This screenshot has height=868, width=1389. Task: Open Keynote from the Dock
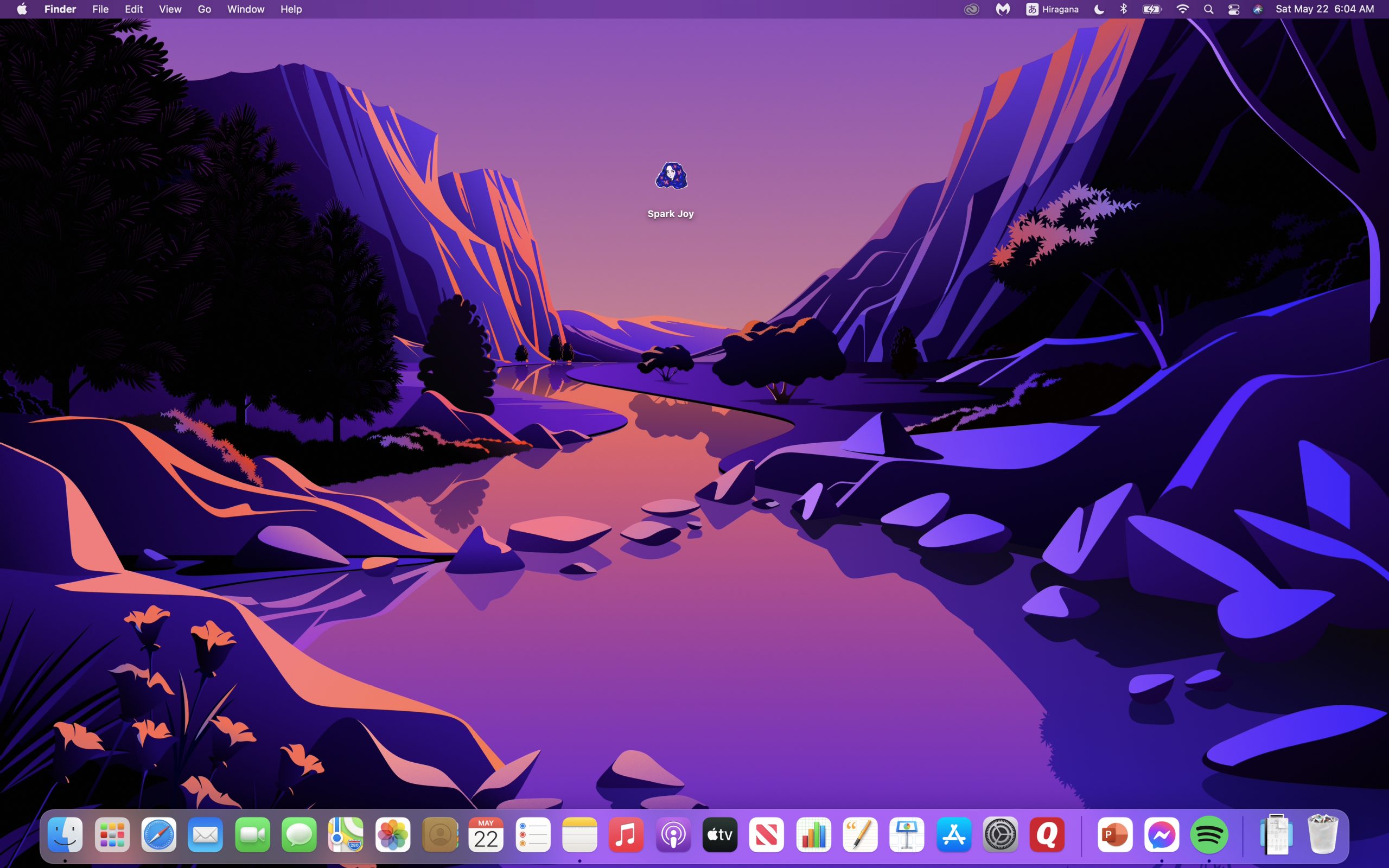coord(907,835)
